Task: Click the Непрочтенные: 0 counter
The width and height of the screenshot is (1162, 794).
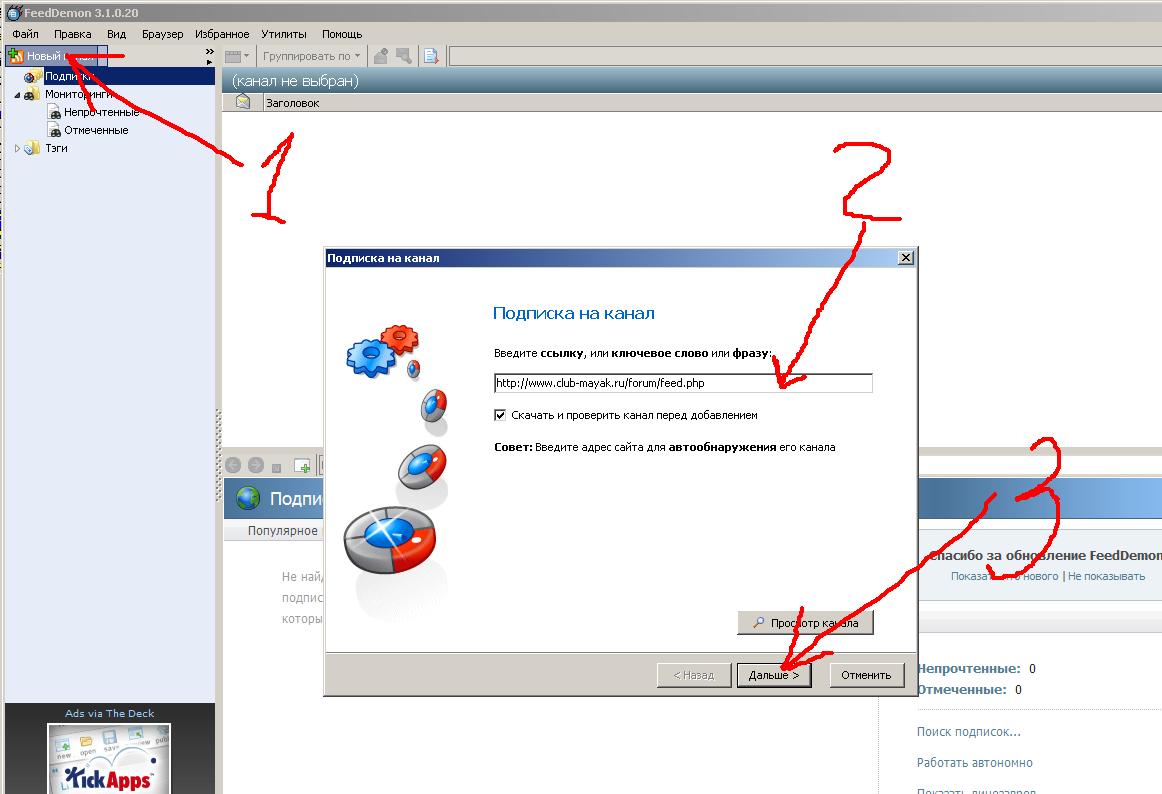Action: pos(977,669)
